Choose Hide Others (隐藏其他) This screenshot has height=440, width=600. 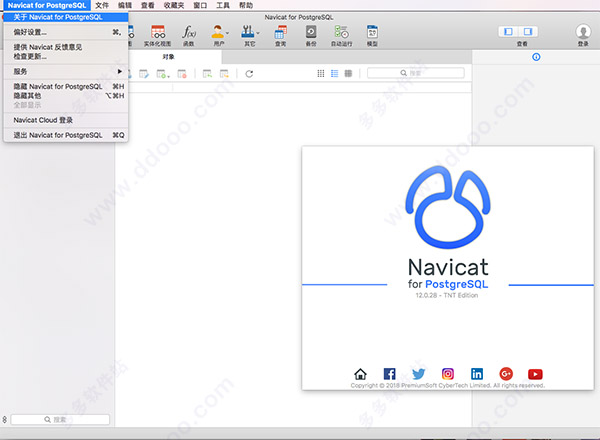[66, 96]
